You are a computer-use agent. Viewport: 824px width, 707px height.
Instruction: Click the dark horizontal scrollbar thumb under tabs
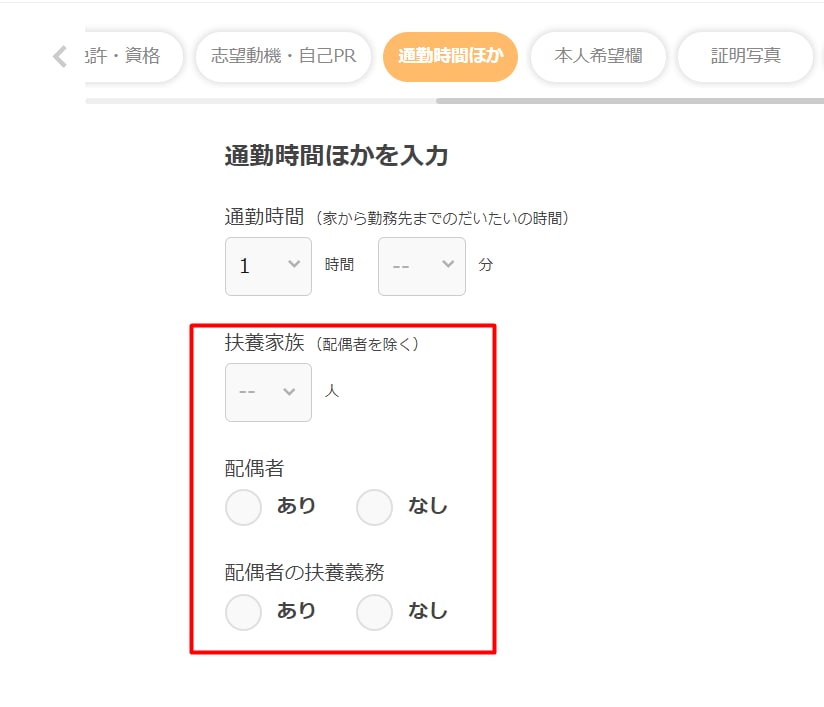(628, 100)
